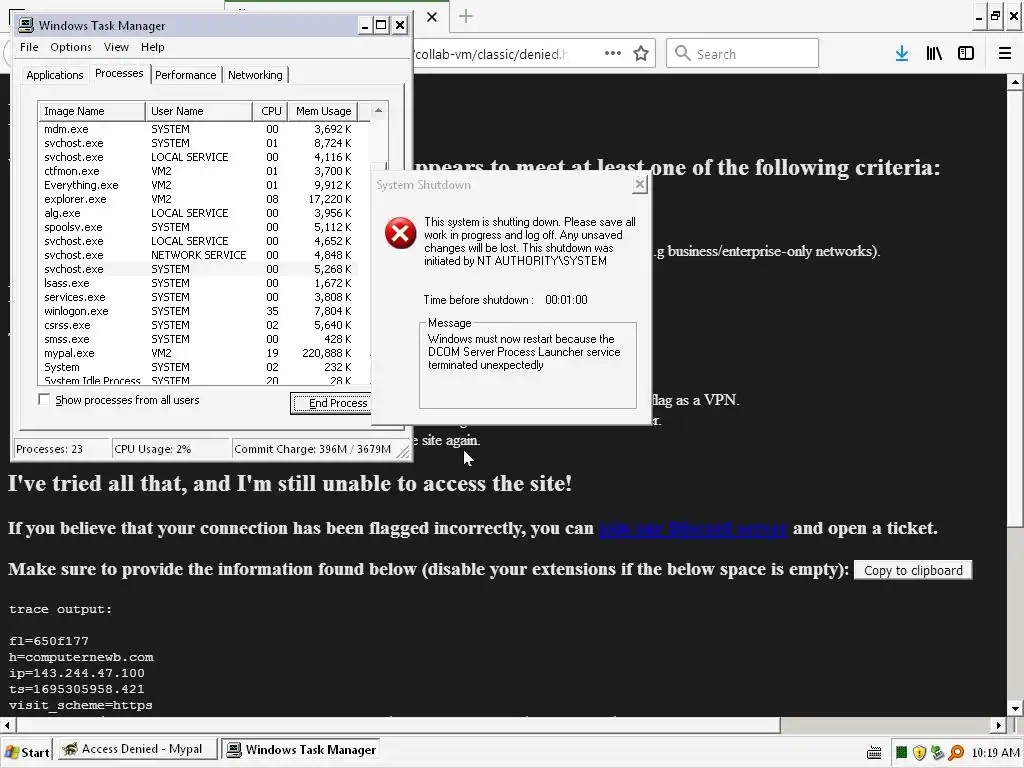
Task: Select the mdm.exe process row
Action: pos(198,129)
